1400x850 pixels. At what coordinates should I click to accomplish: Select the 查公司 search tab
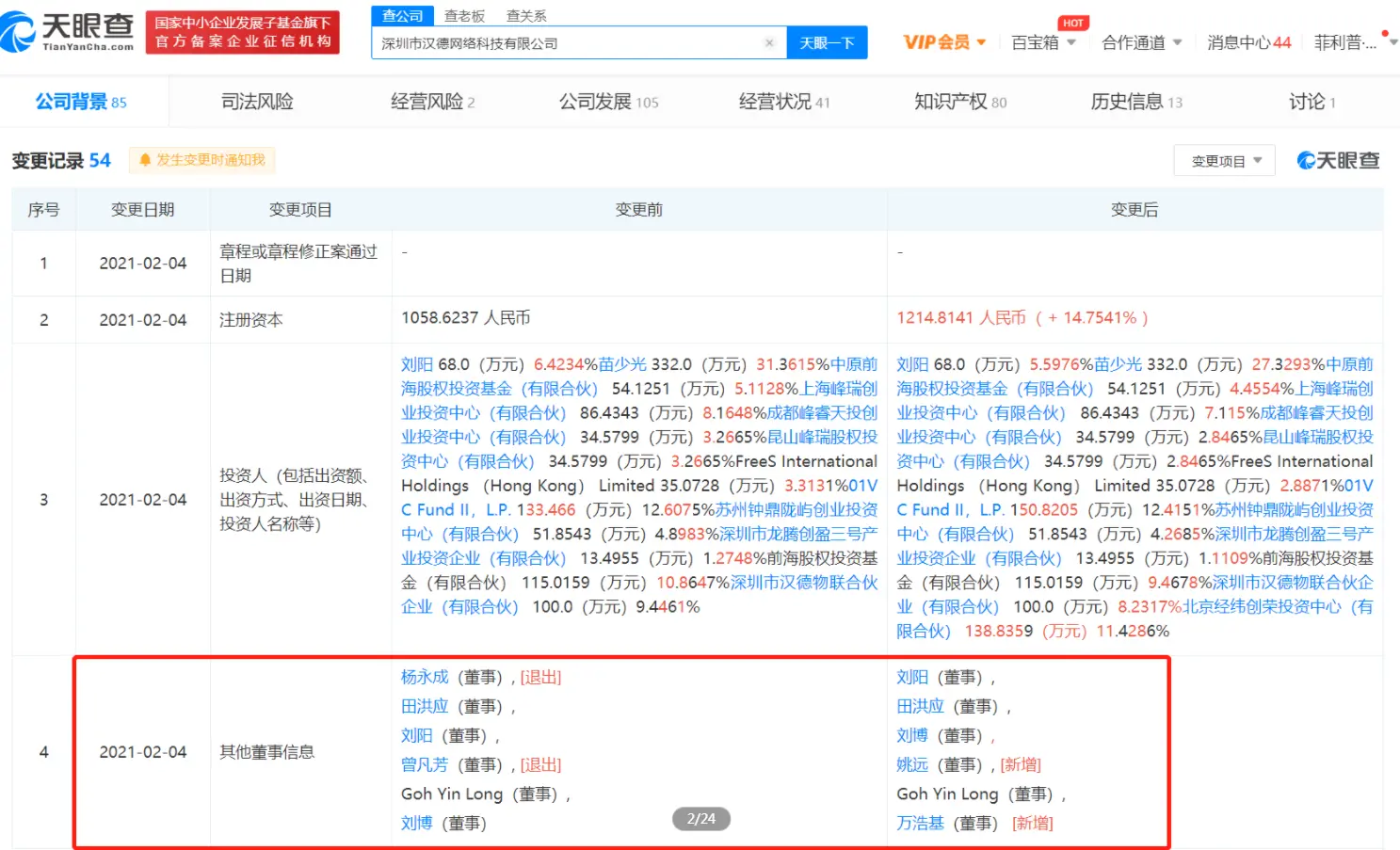(x=402, y=16)
